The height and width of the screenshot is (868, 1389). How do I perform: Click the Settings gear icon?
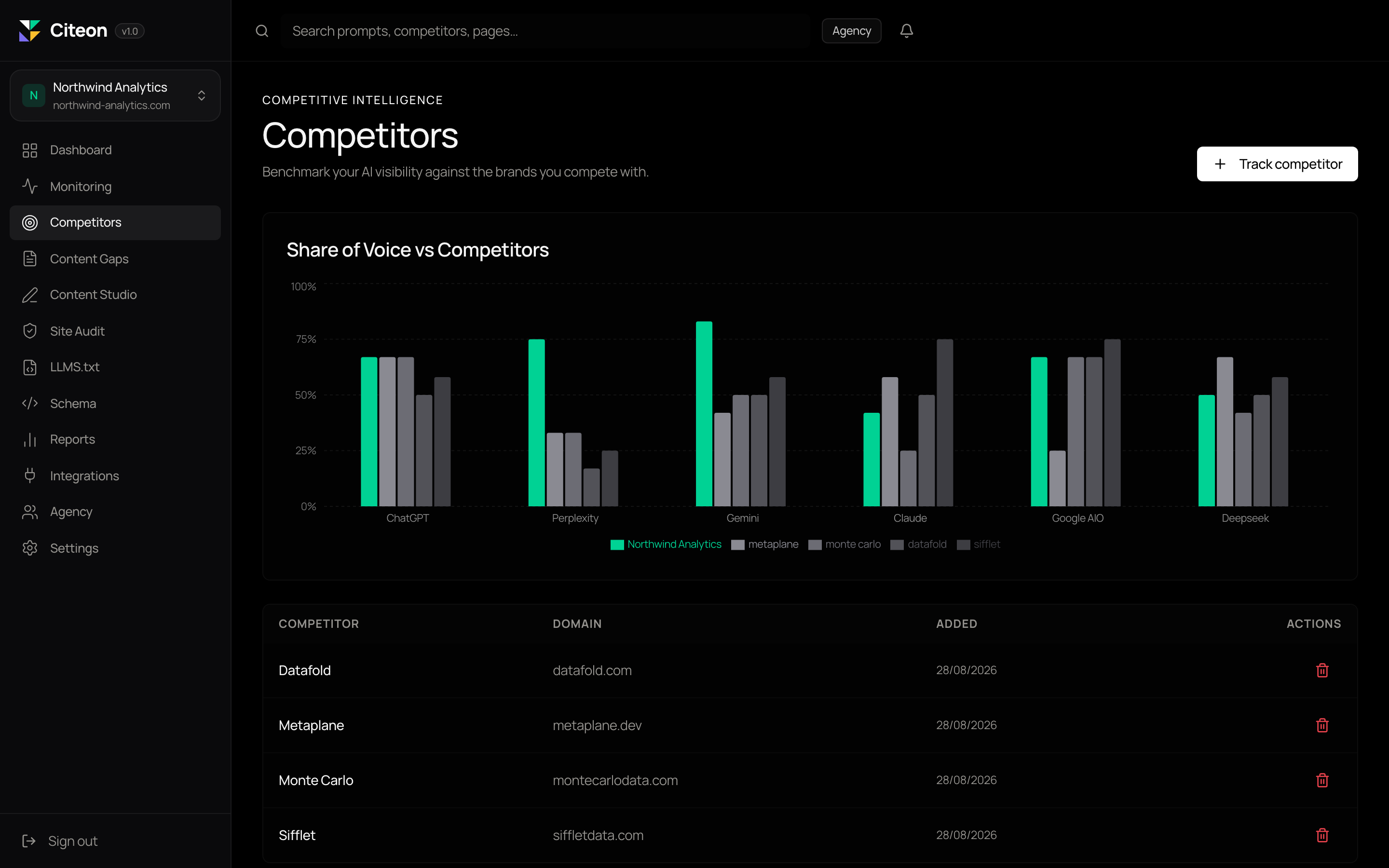point(30,548)
